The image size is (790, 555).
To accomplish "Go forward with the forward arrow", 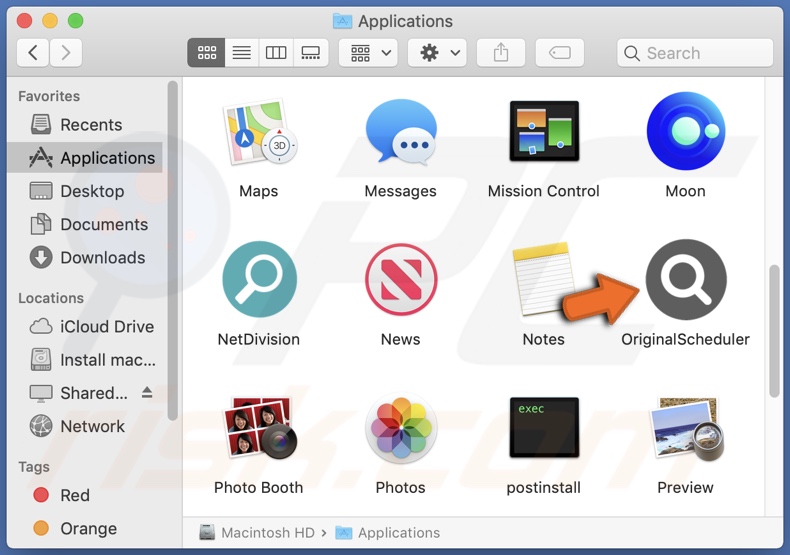I will tap(65, 52).
